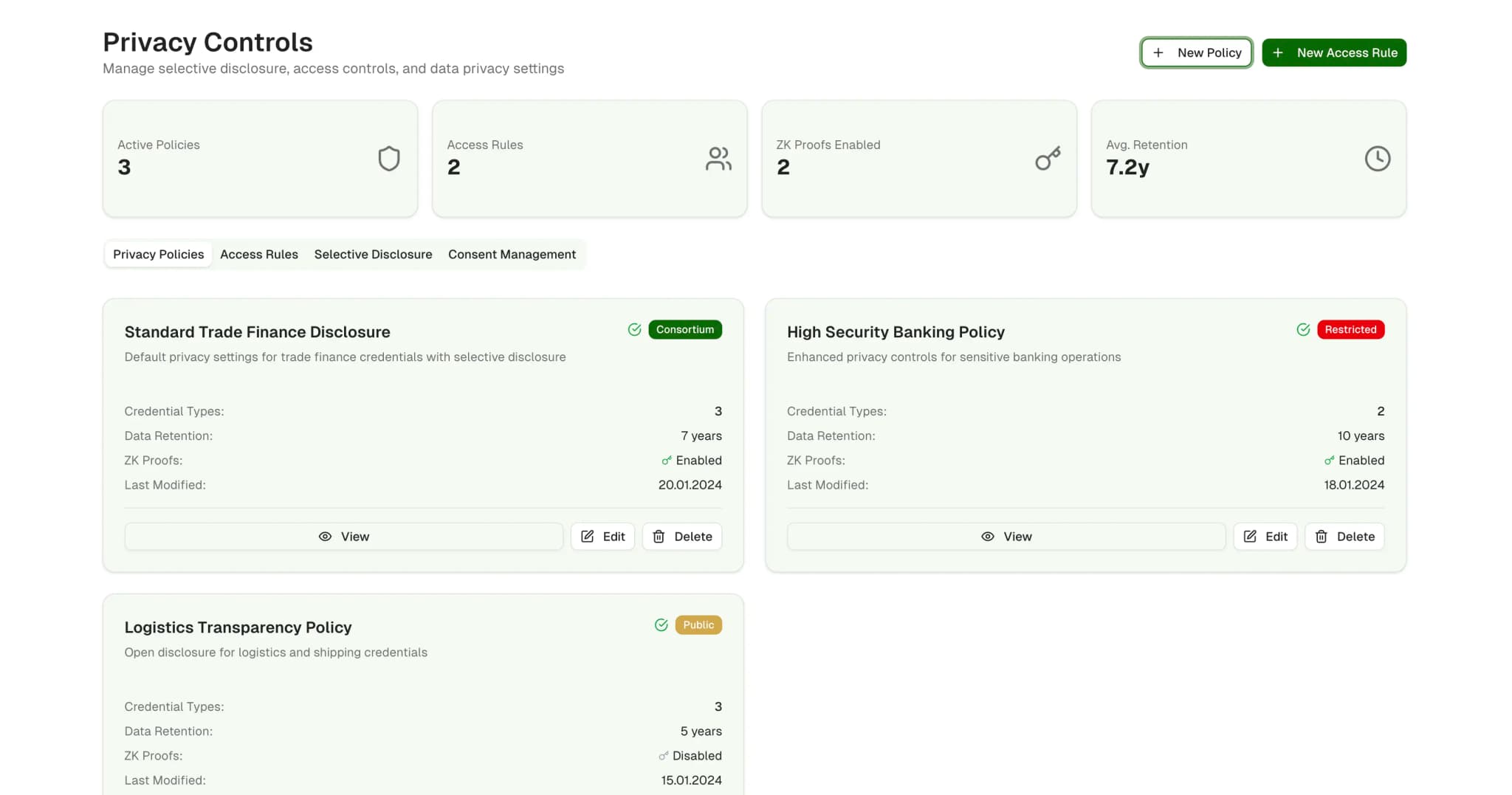
Task: View the High Security Banking Policy
Action: click(x=1006, y=537)
